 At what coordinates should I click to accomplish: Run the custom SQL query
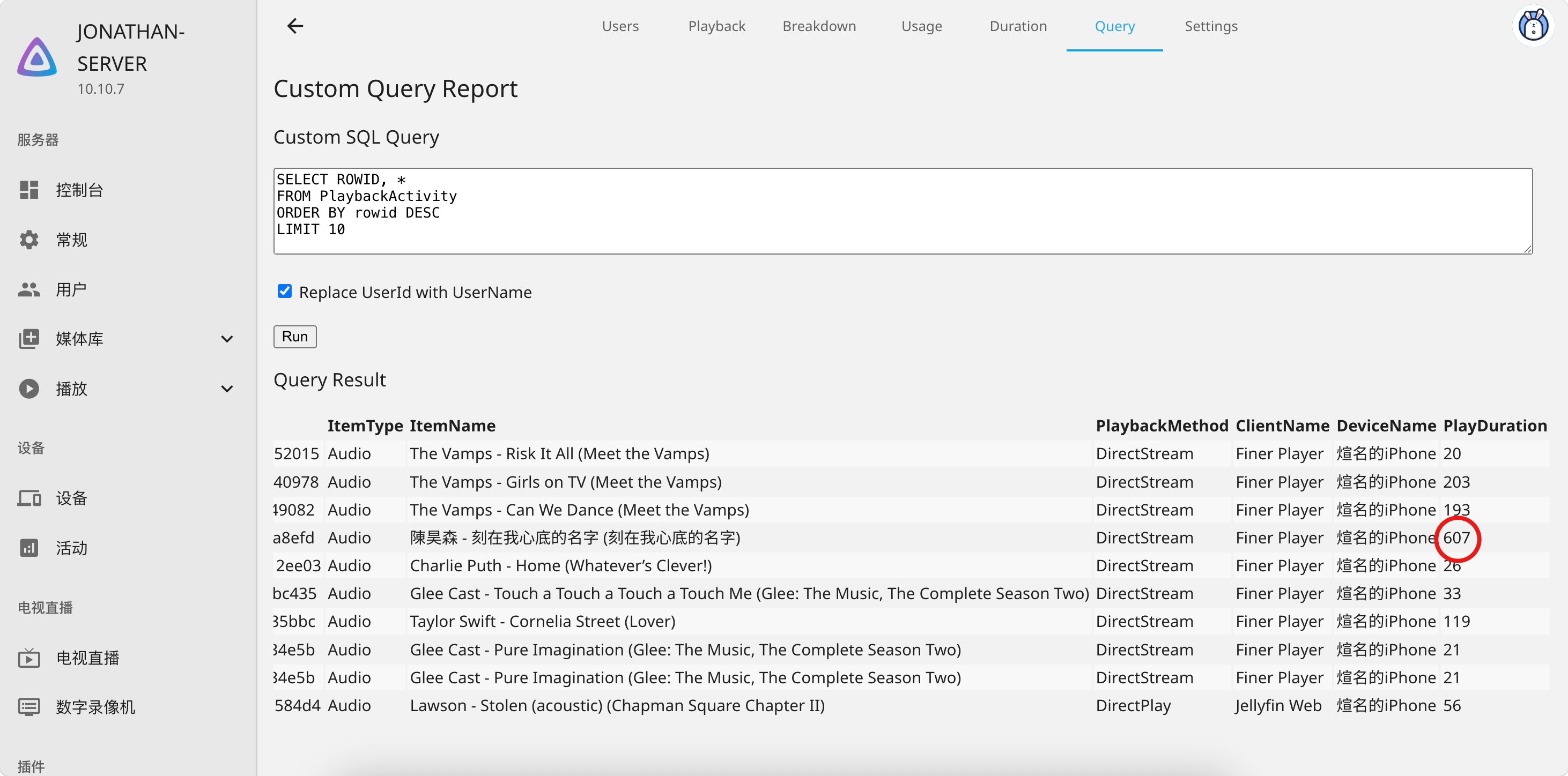click(x=294, y=337)
